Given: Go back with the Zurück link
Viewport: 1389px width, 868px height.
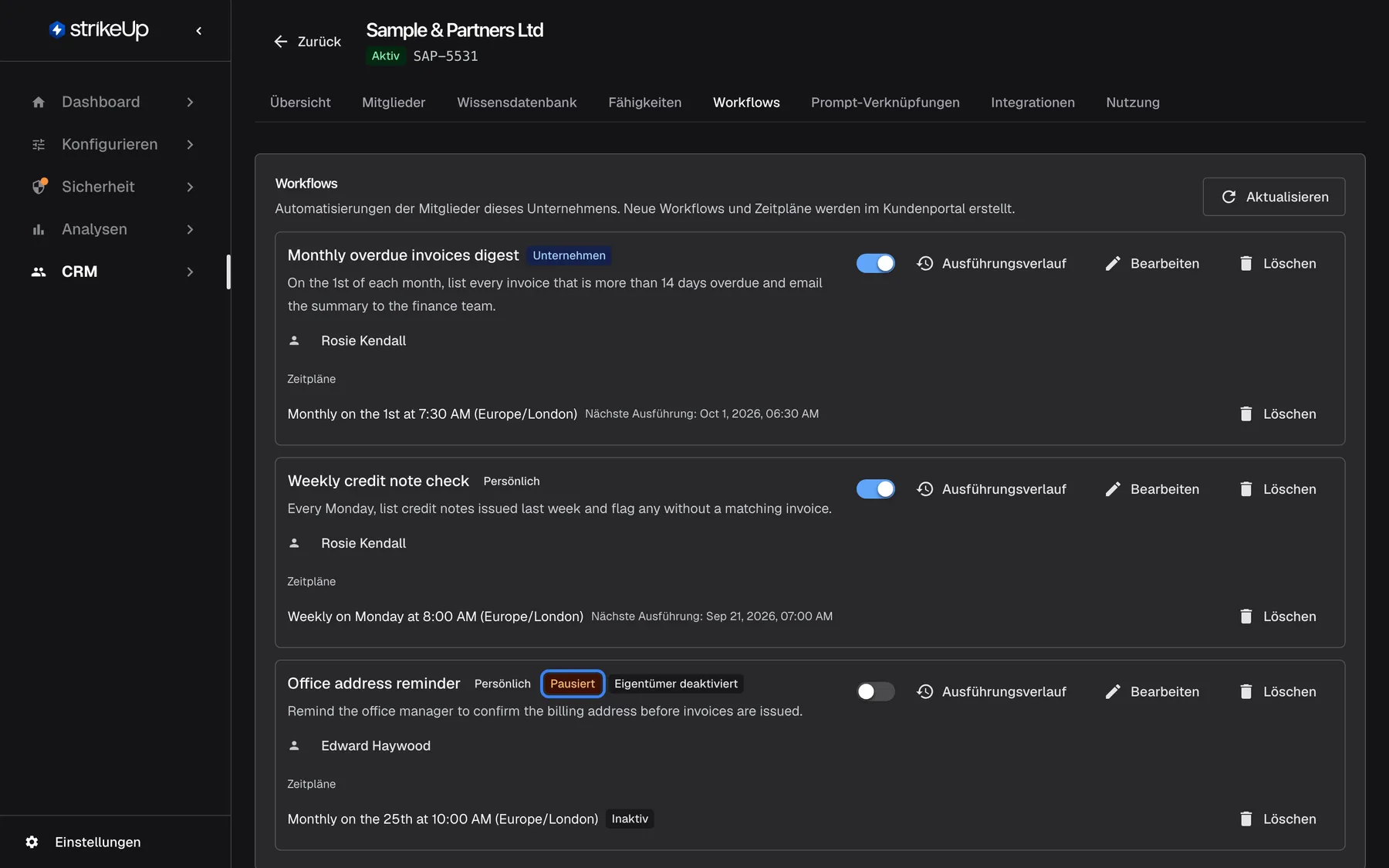Looking at the screenshot, I should pyautogui.click(x=307, y=42).
